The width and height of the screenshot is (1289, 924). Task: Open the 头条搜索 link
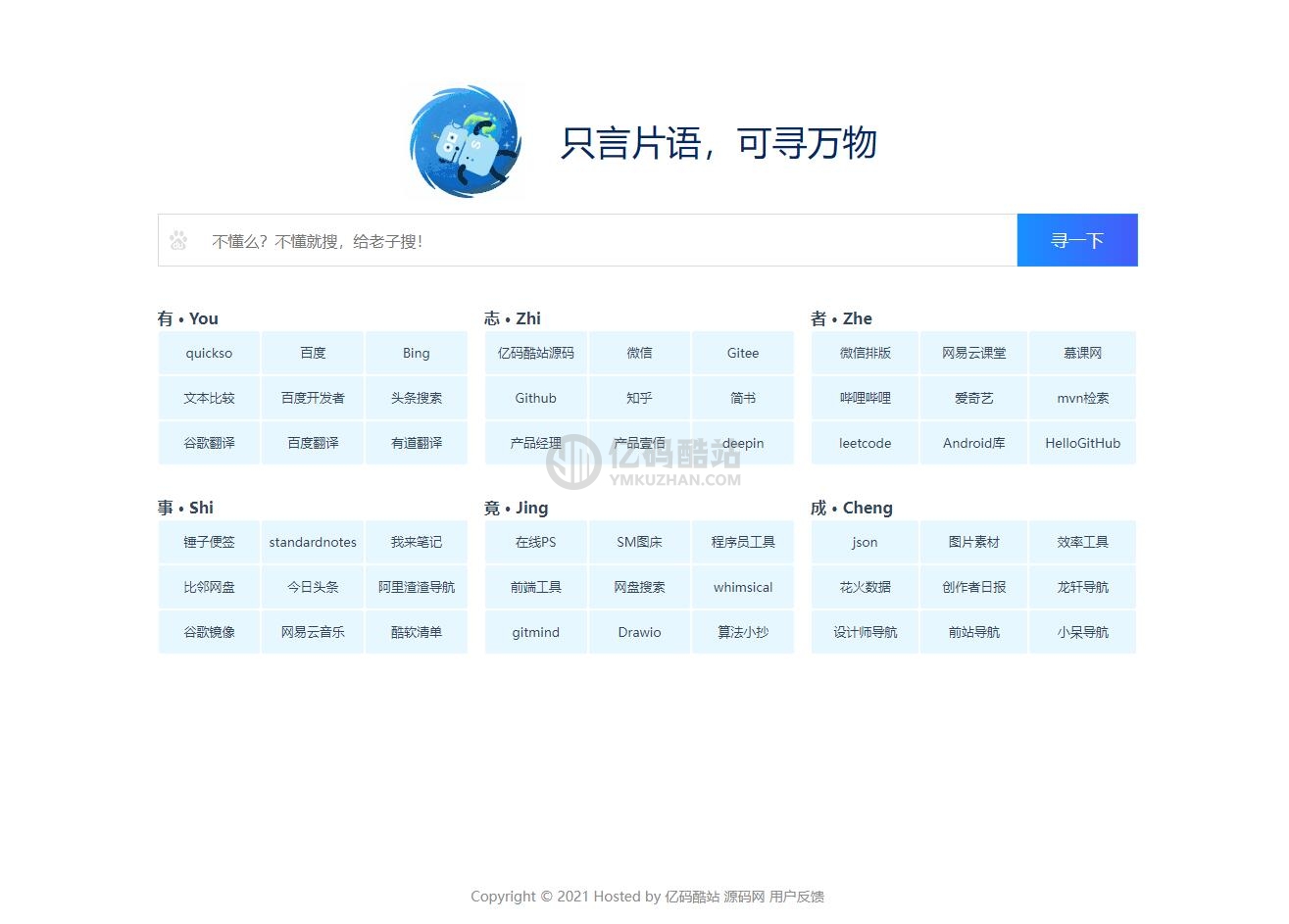417,398
